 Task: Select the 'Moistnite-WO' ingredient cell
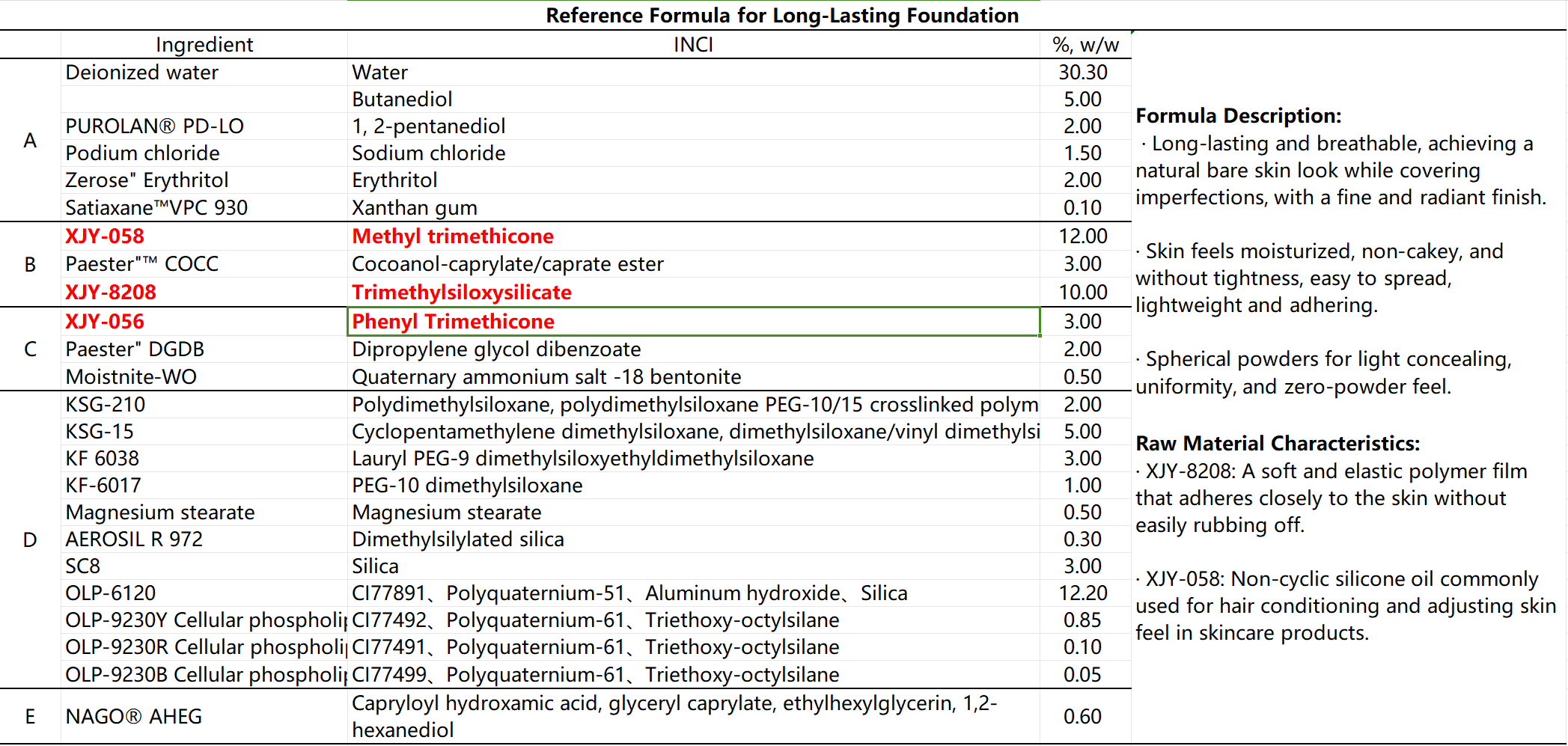pyautogui.click(x=204, y=377)
